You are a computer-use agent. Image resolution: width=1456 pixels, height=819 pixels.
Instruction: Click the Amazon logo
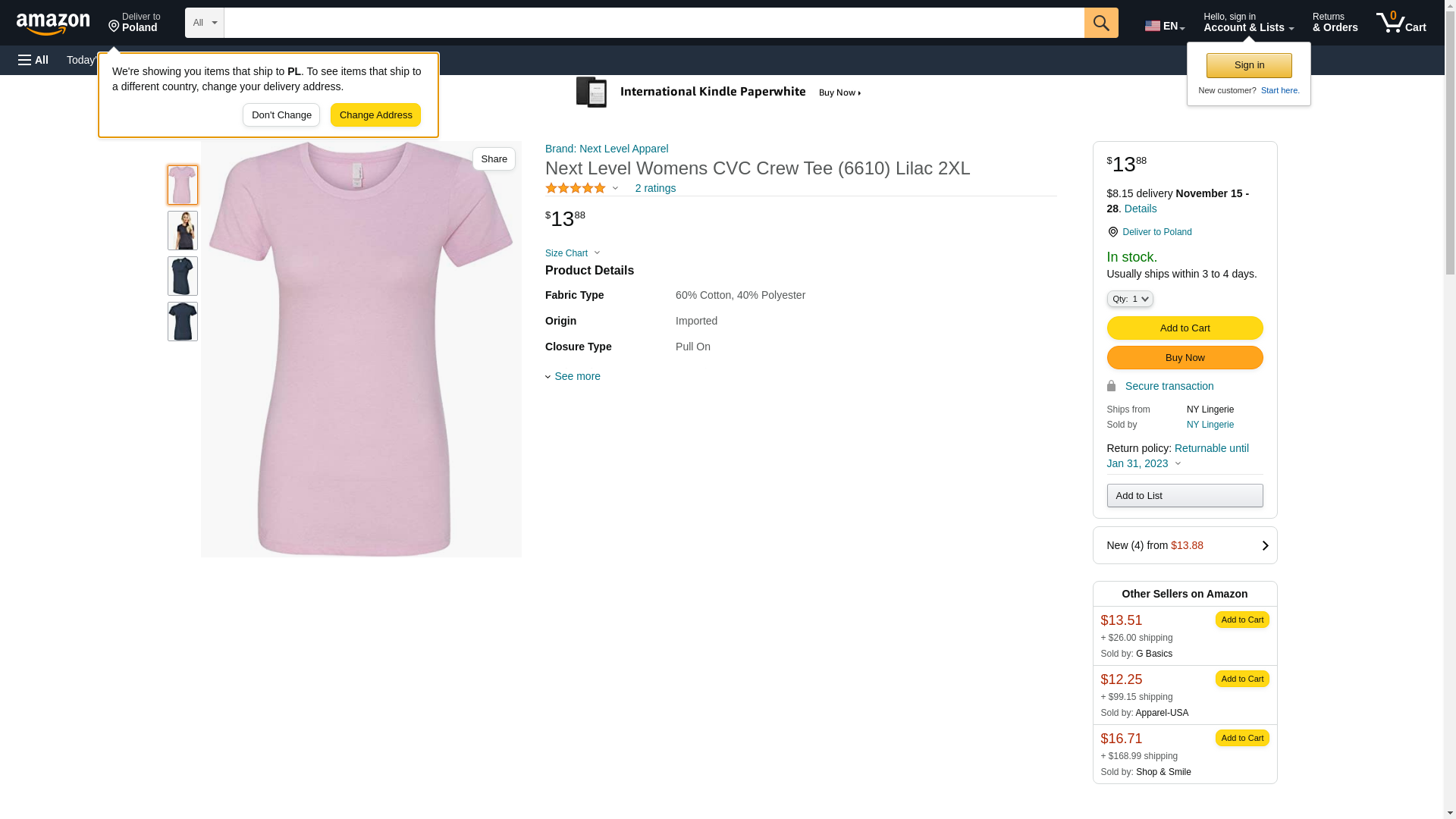pos(53,24)
